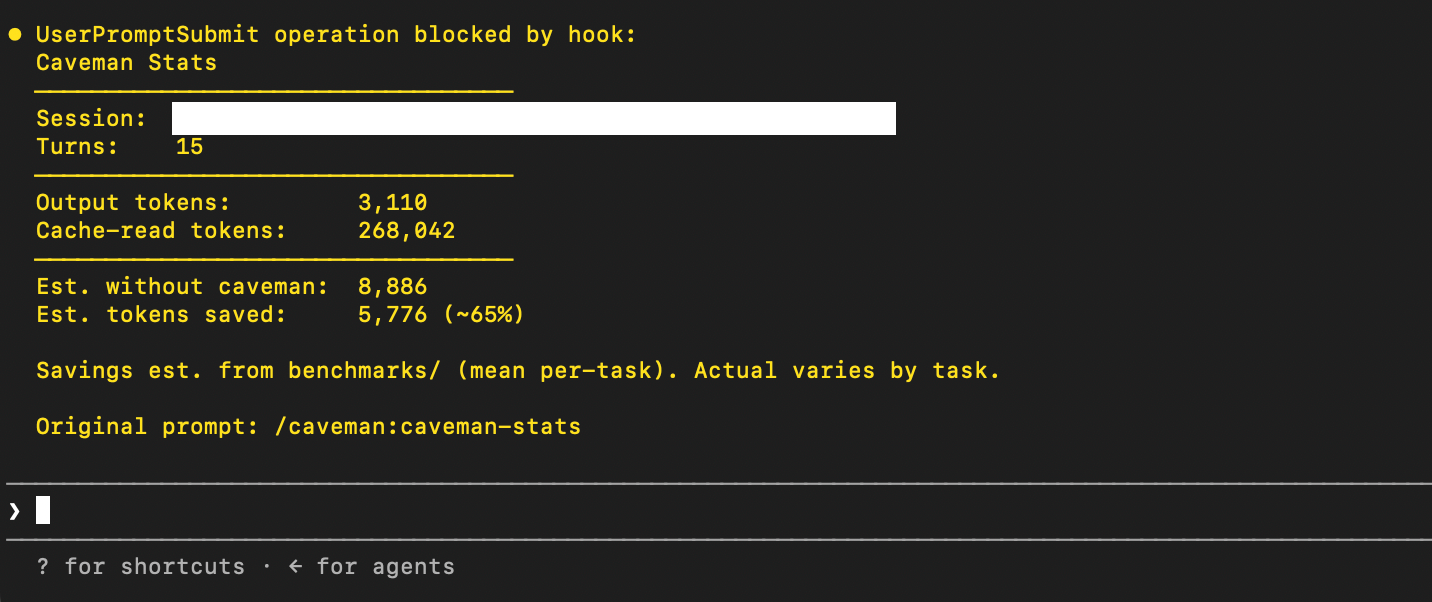Click the question mark shortcuts hint
Viewport: 1432px width, 602px height.
(x=42, y=567)
